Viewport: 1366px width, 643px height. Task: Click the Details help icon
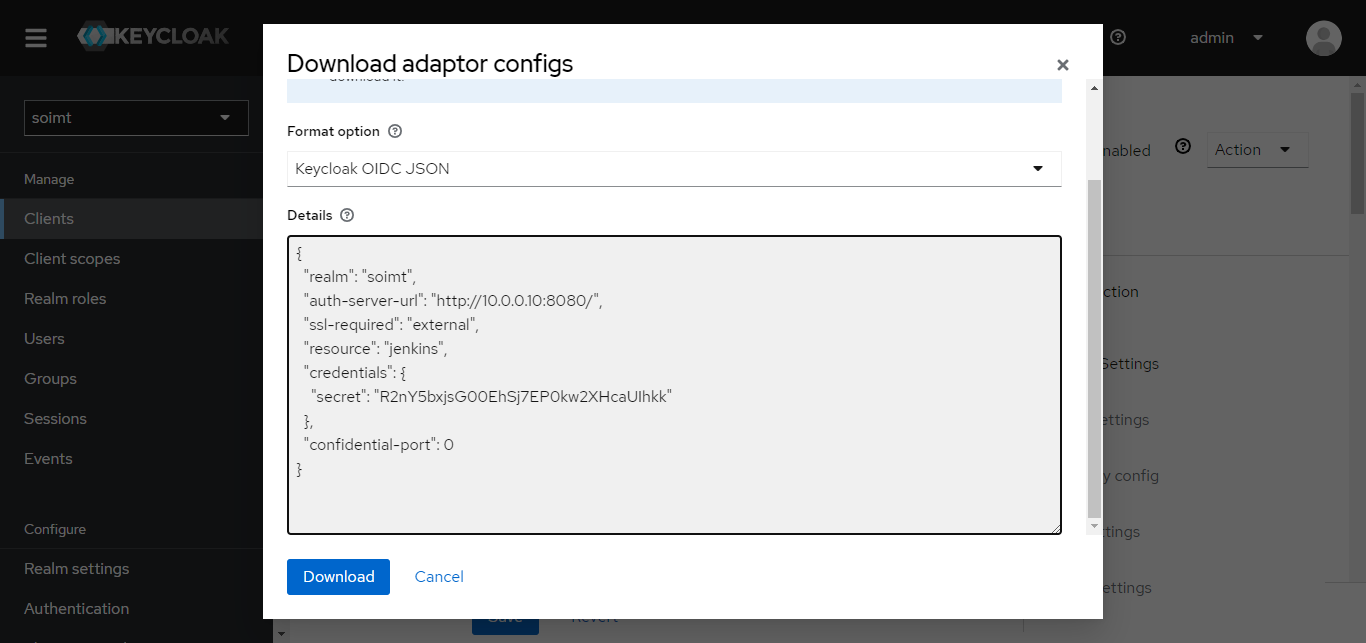point(347,215)
